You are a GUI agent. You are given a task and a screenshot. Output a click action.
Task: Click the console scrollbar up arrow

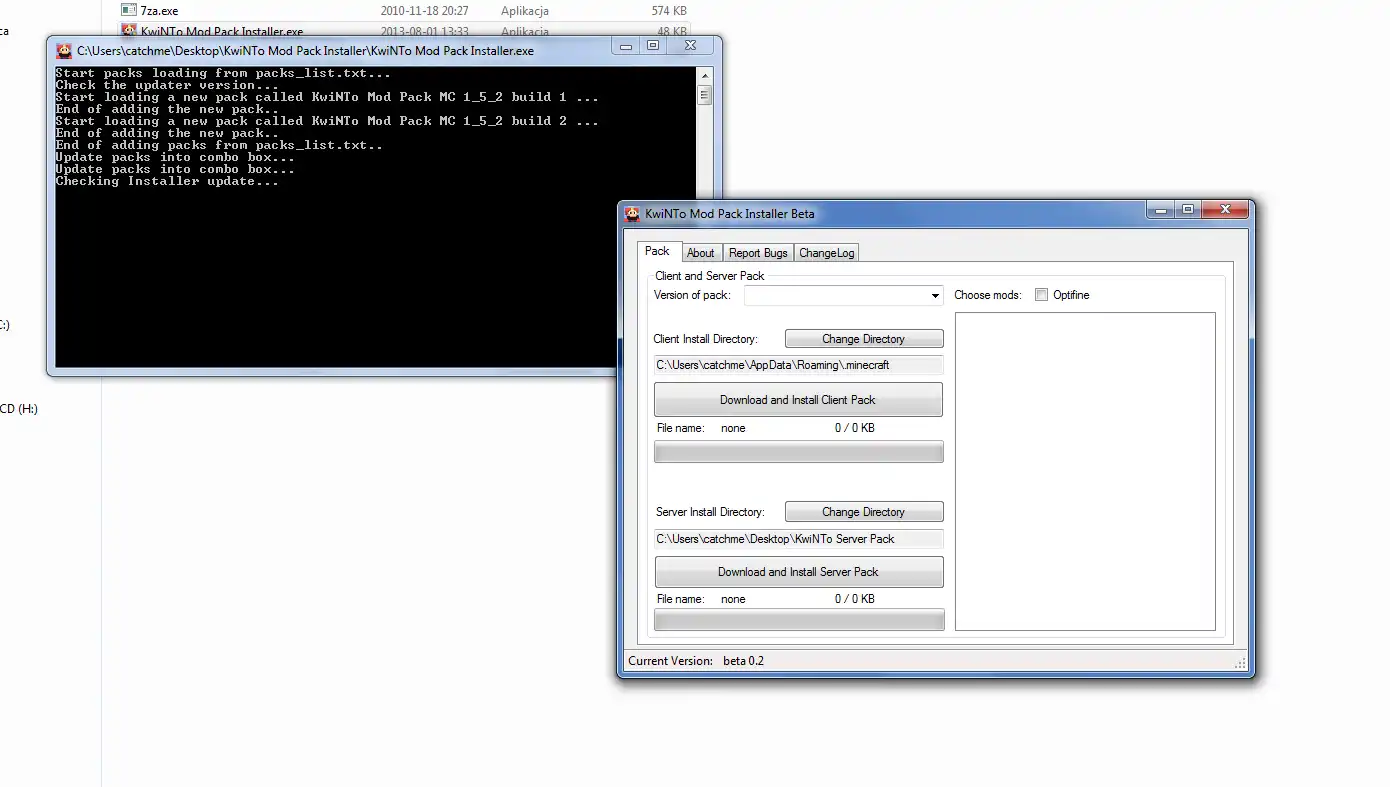[705, 76]
